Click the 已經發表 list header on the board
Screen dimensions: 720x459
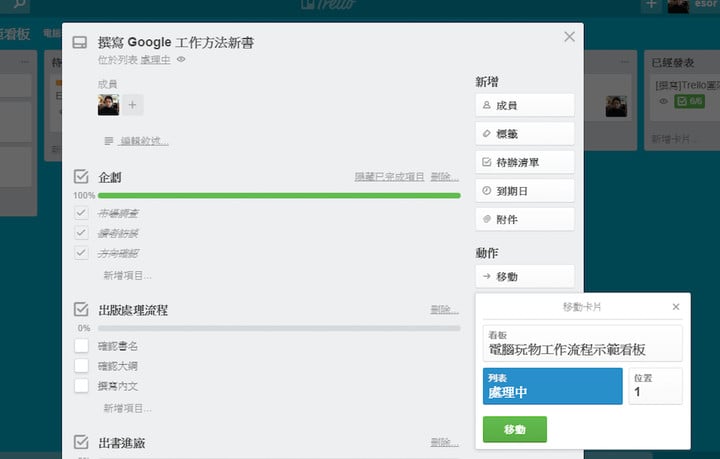click(673, 63)
